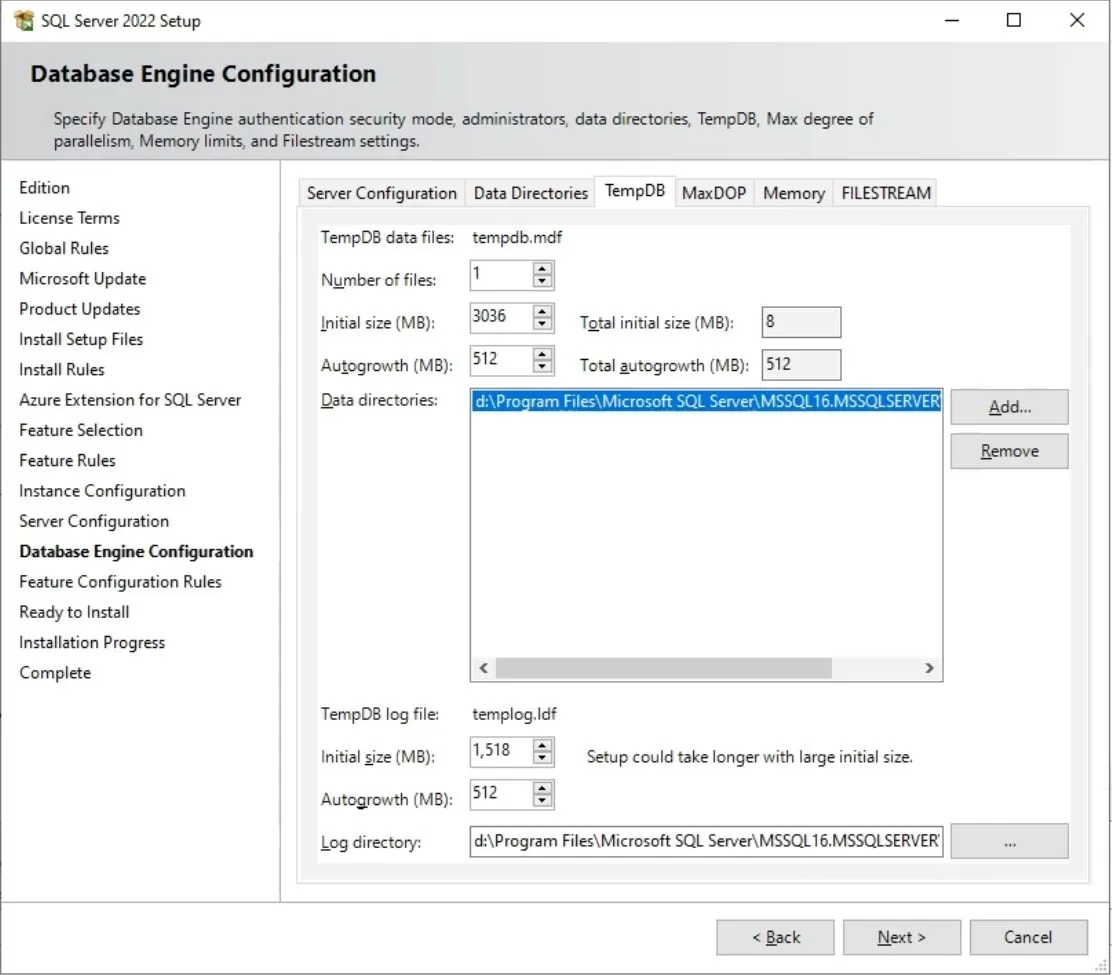Click the Remove button
Viewport: 1112px width, 975px height.
point(1009,451)
